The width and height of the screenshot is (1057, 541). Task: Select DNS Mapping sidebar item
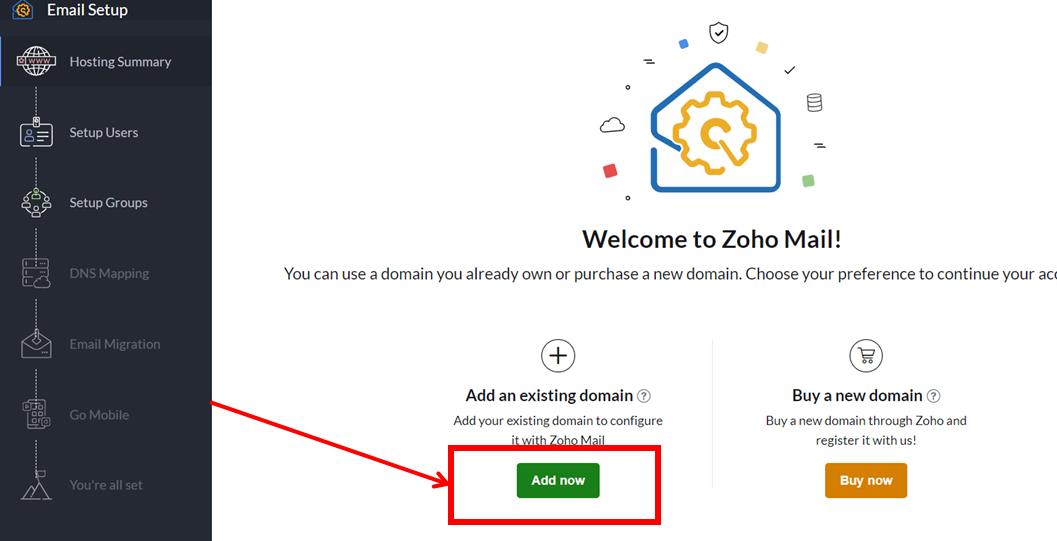click(x=109, y=273)
